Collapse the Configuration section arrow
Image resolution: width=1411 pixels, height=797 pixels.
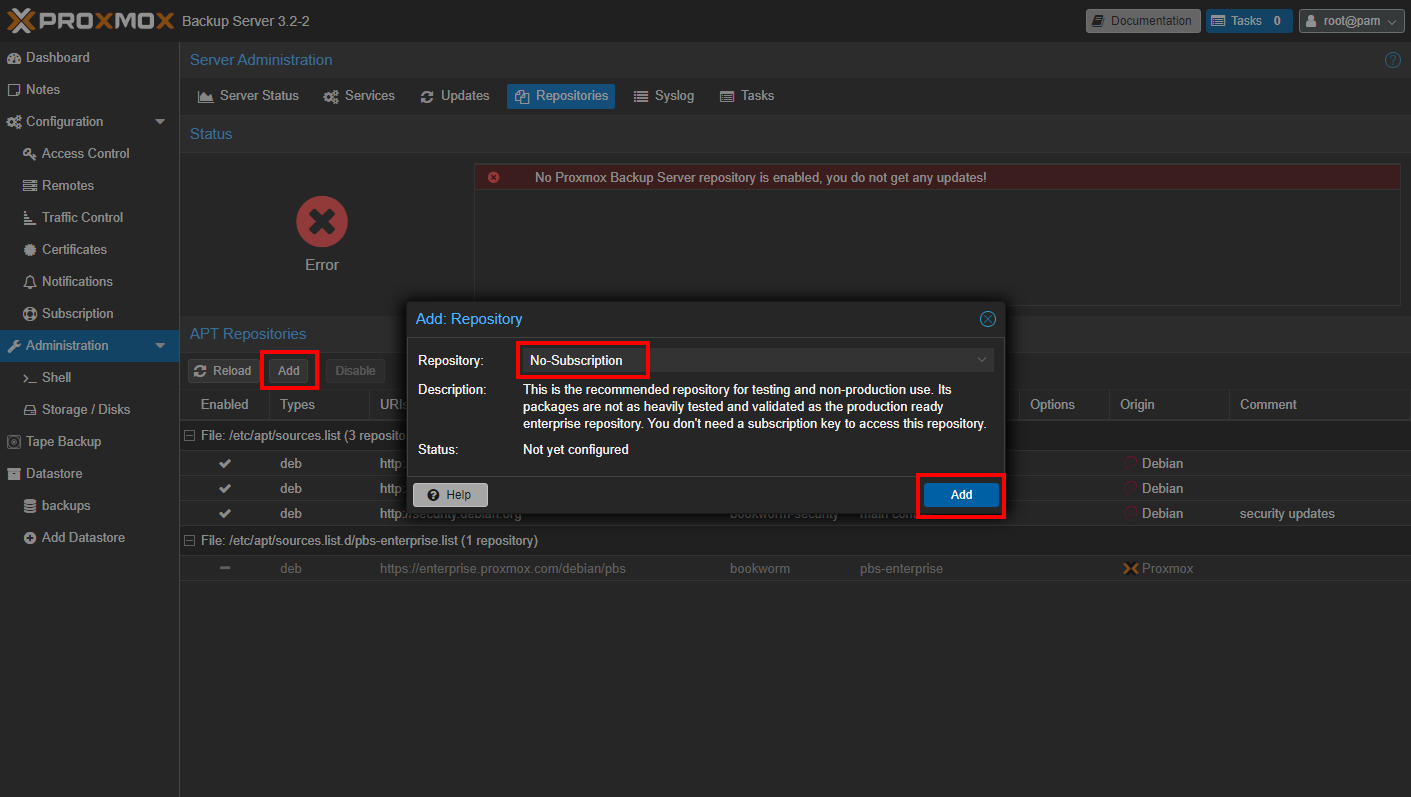[x=160, y=122]
